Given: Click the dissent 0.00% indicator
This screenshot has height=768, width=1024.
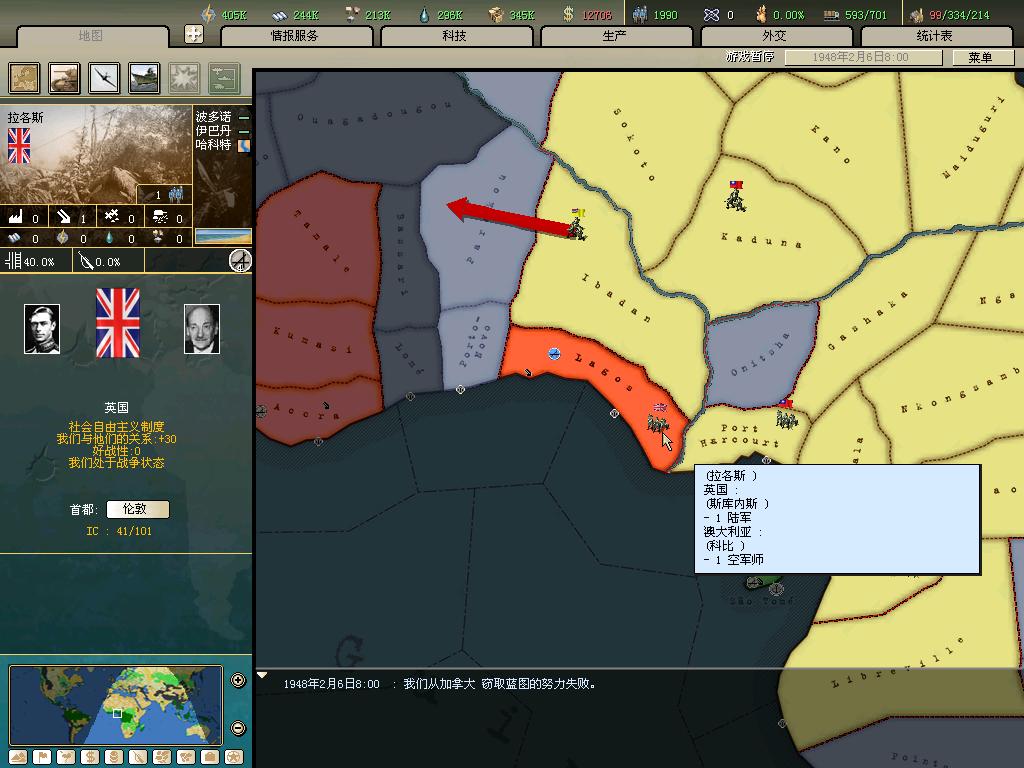Looking at the screenshot, I should tap(780, 14).
